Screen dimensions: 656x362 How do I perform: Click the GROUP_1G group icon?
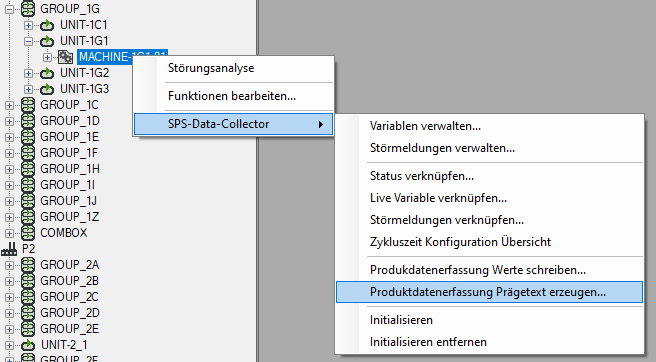pos(28,9)
